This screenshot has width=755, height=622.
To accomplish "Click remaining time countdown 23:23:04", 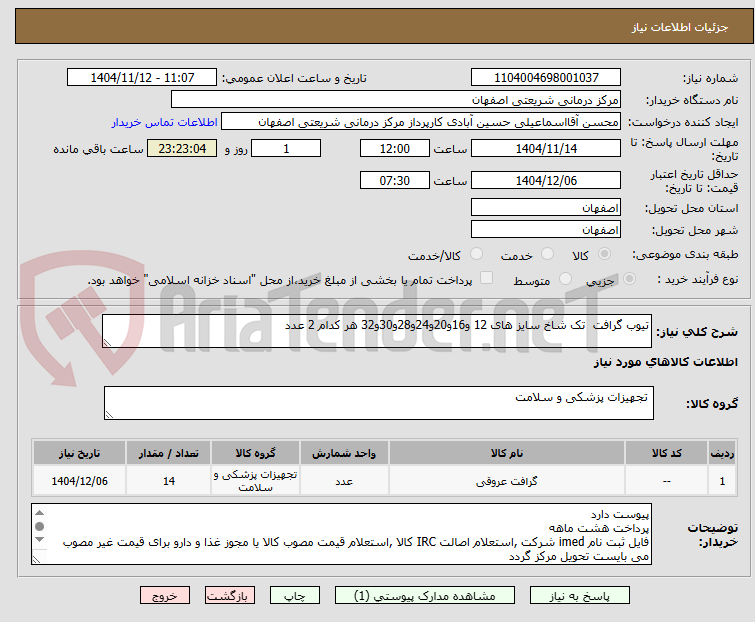I will [x=182, y=148].
